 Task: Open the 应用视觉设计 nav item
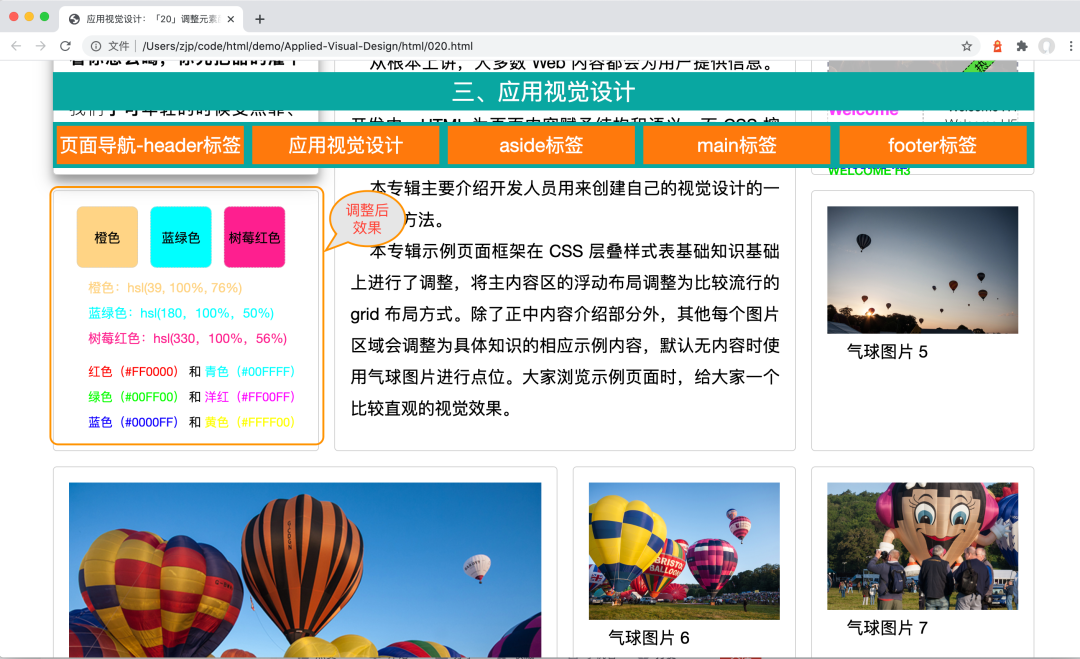pos(346,145)
